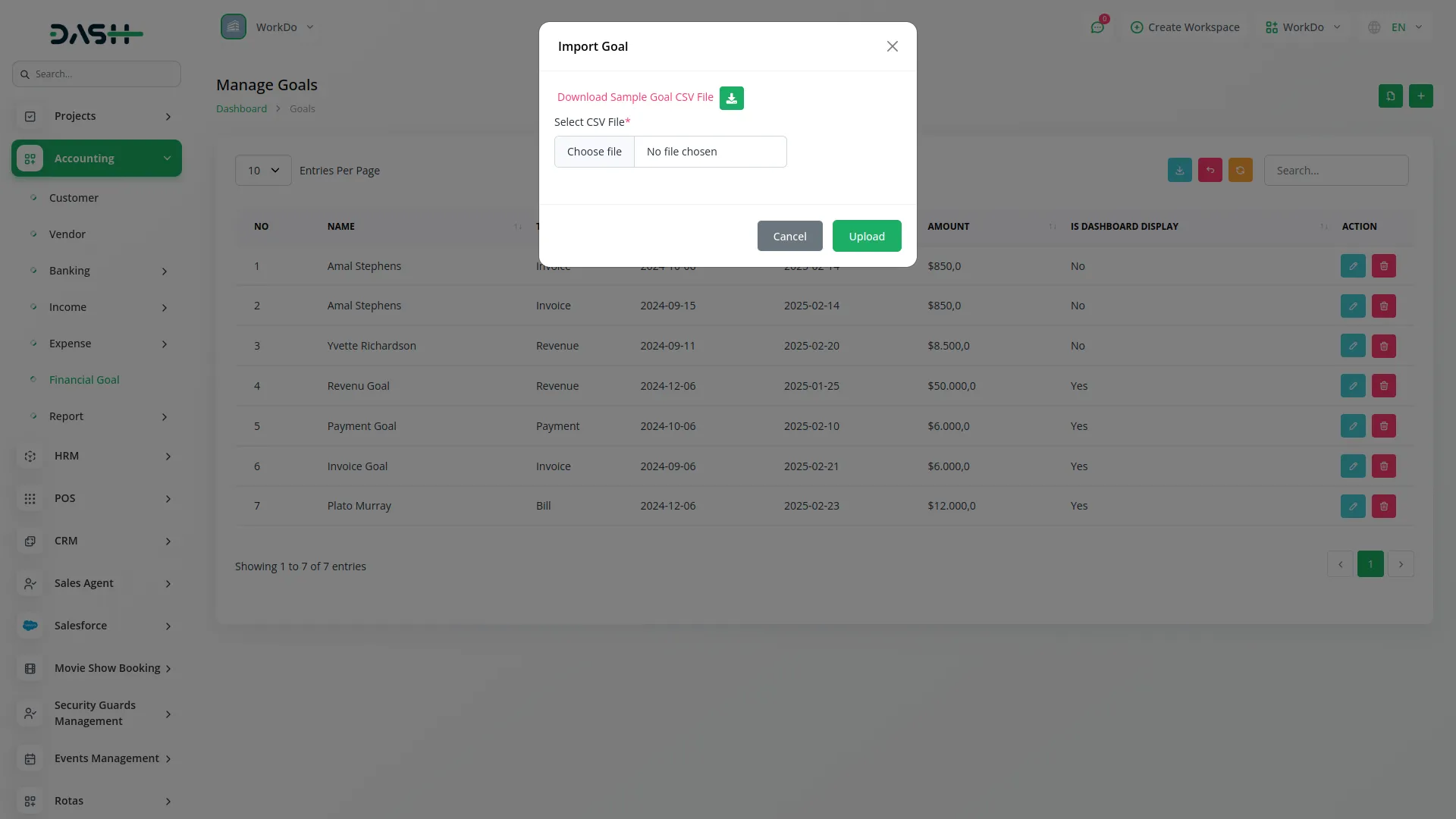
Task: Export goals using the teal download icon
Action: click(x=1179, y=170)
